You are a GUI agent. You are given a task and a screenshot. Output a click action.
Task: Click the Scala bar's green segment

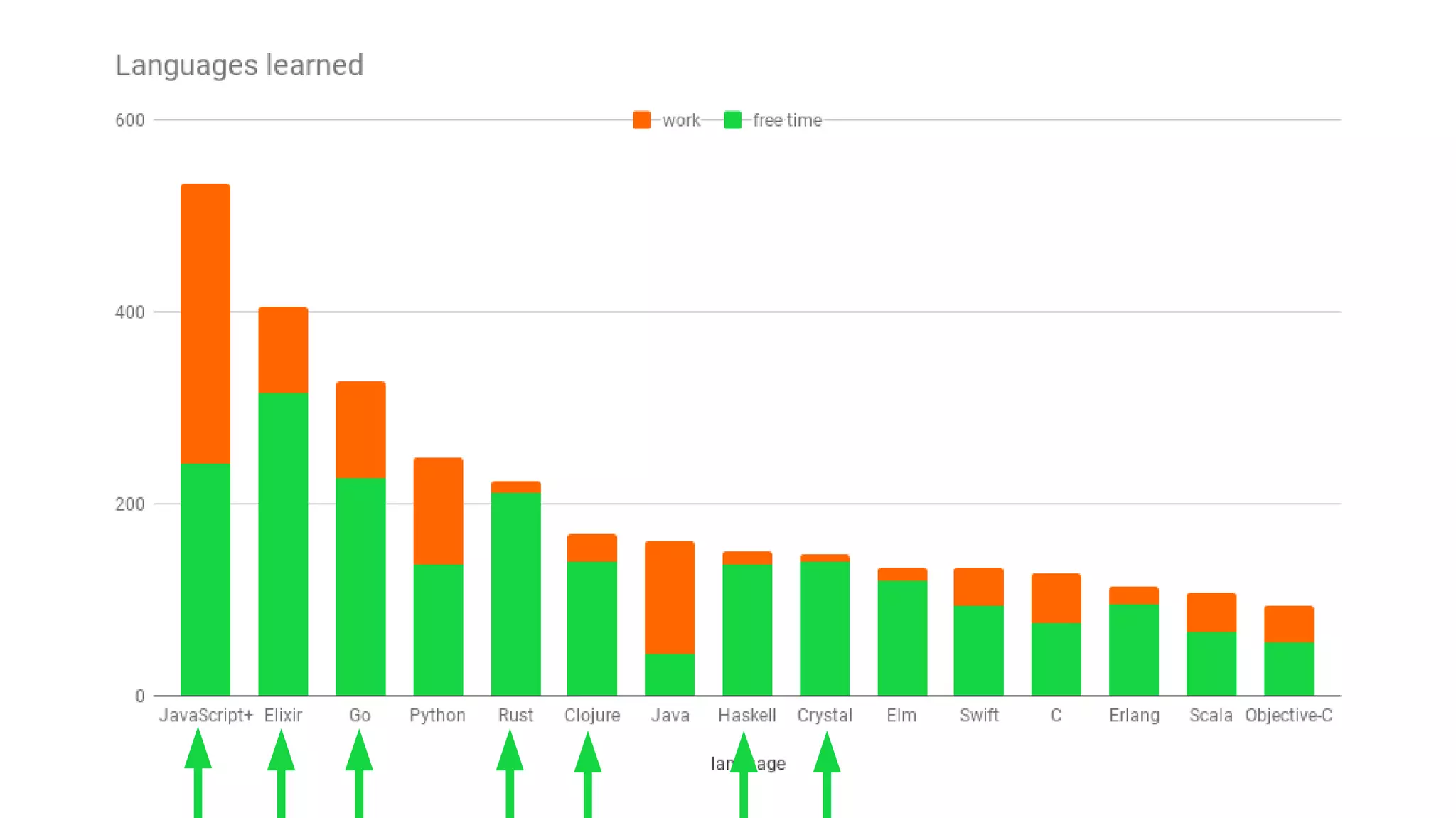[1211, 664]
